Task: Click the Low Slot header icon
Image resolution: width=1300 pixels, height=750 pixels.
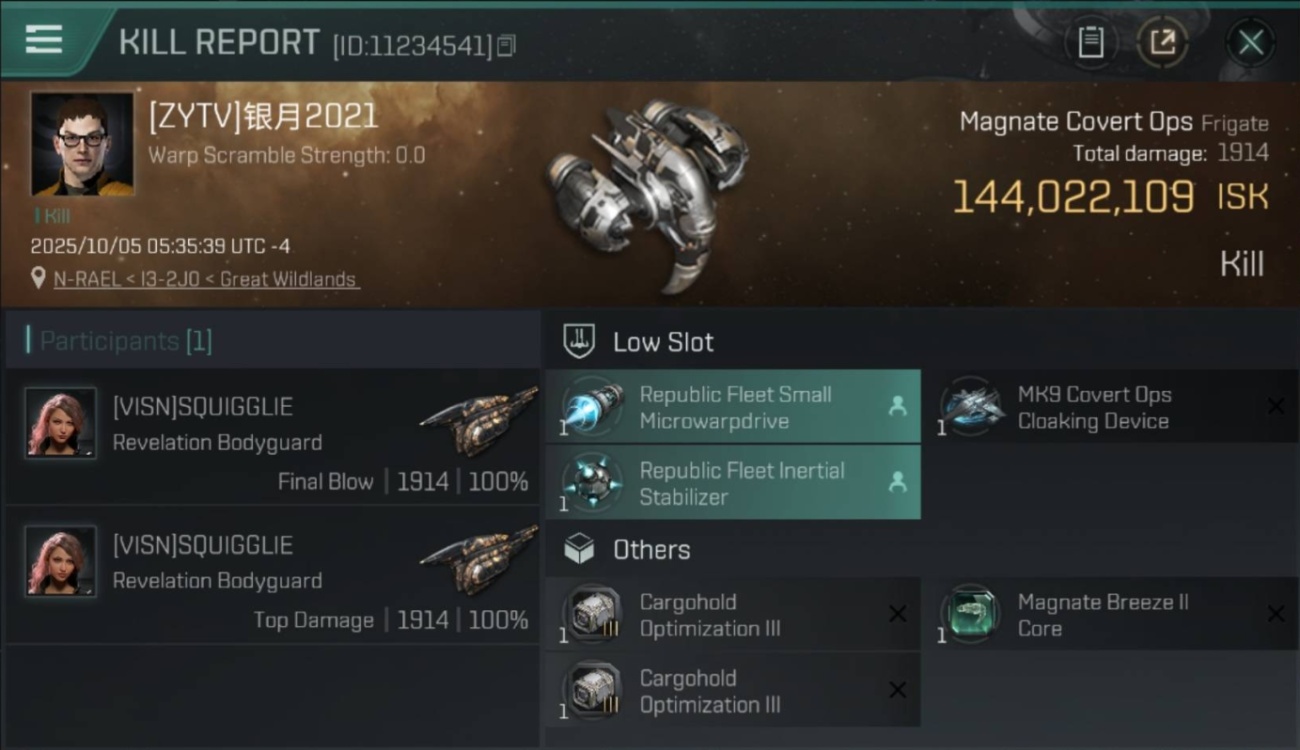Action: pos(579,341)
